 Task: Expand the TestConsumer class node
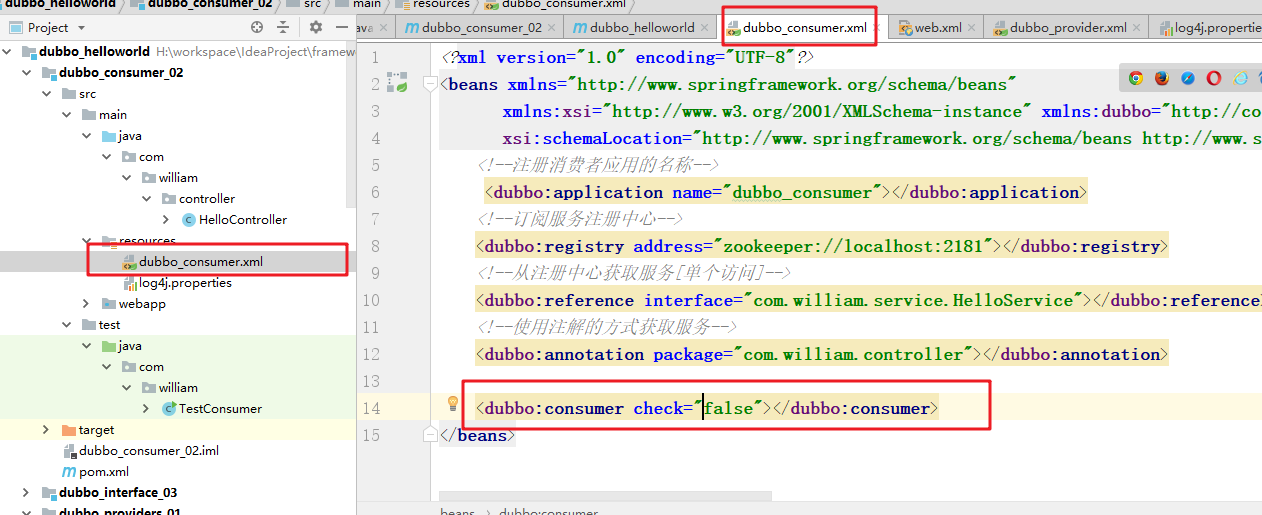point(146,409)
